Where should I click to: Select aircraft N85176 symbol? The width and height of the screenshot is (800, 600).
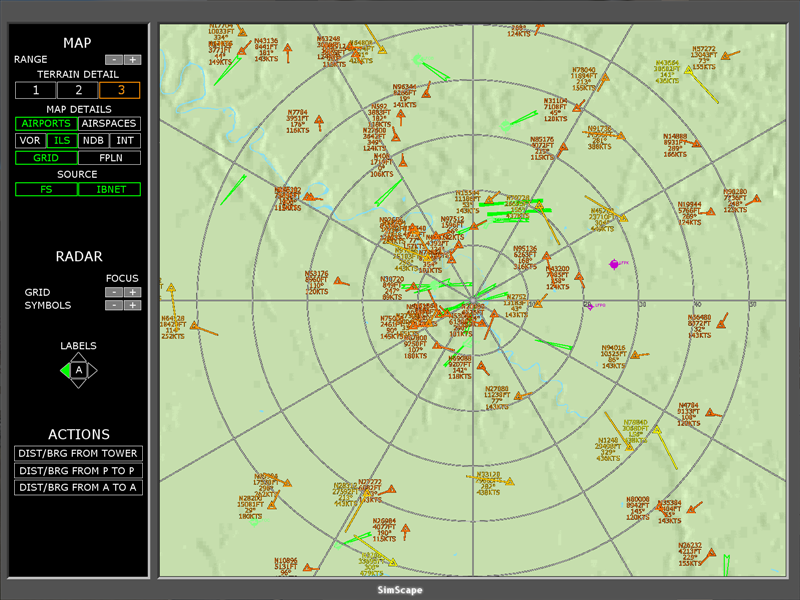(563, 148)
